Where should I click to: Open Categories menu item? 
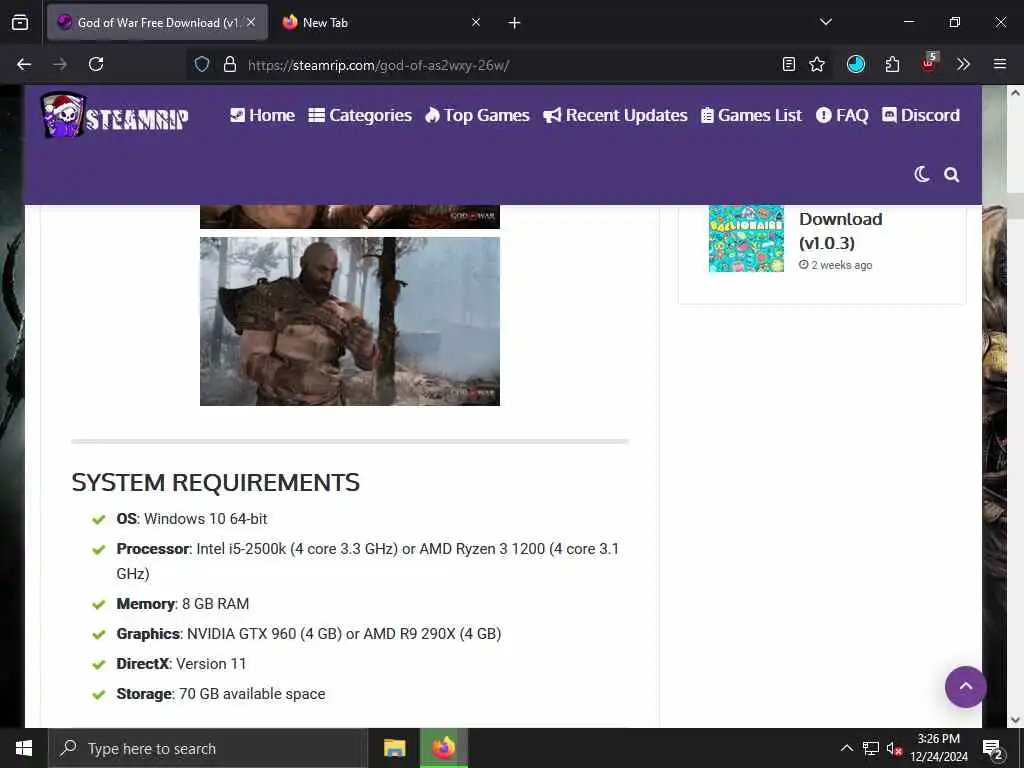point(360,115)
